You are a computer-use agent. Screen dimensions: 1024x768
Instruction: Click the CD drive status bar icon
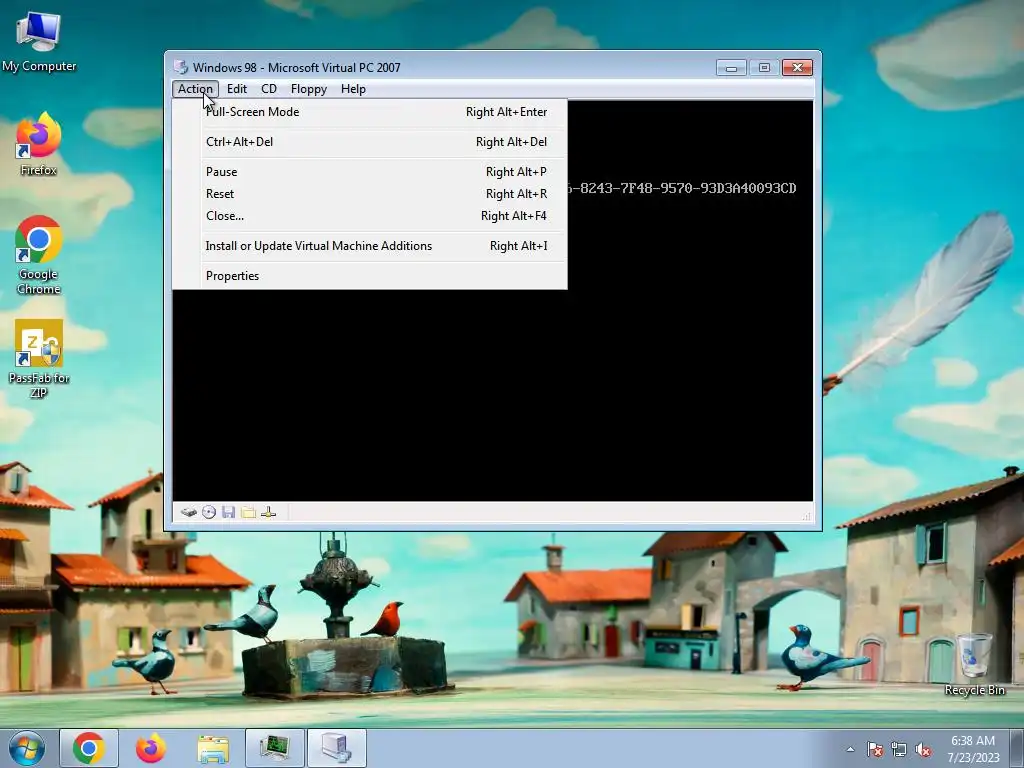coord(209,513)
